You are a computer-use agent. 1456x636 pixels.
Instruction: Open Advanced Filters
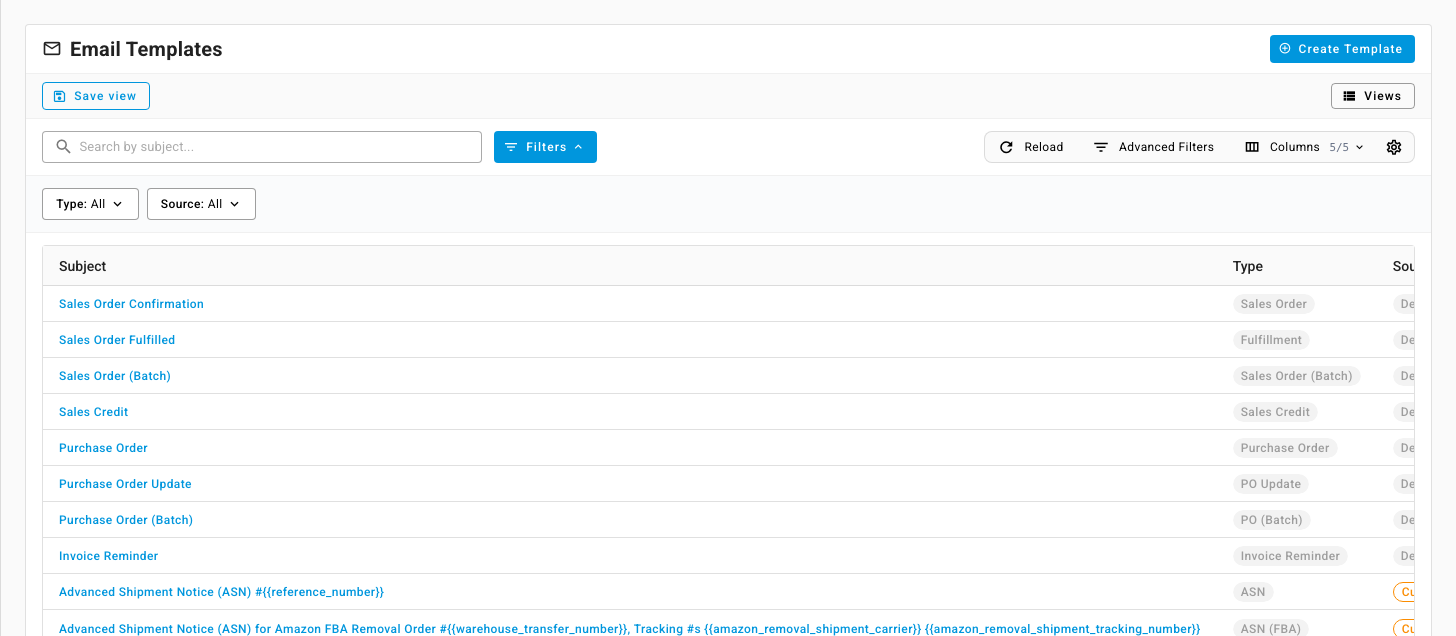(1154, 147)
